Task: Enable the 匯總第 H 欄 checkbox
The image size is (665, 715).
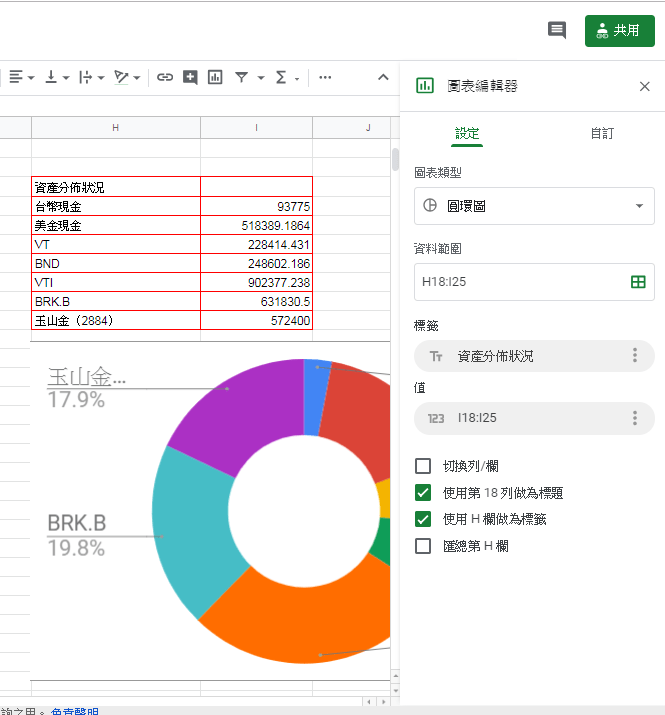Action: (423, 546)
